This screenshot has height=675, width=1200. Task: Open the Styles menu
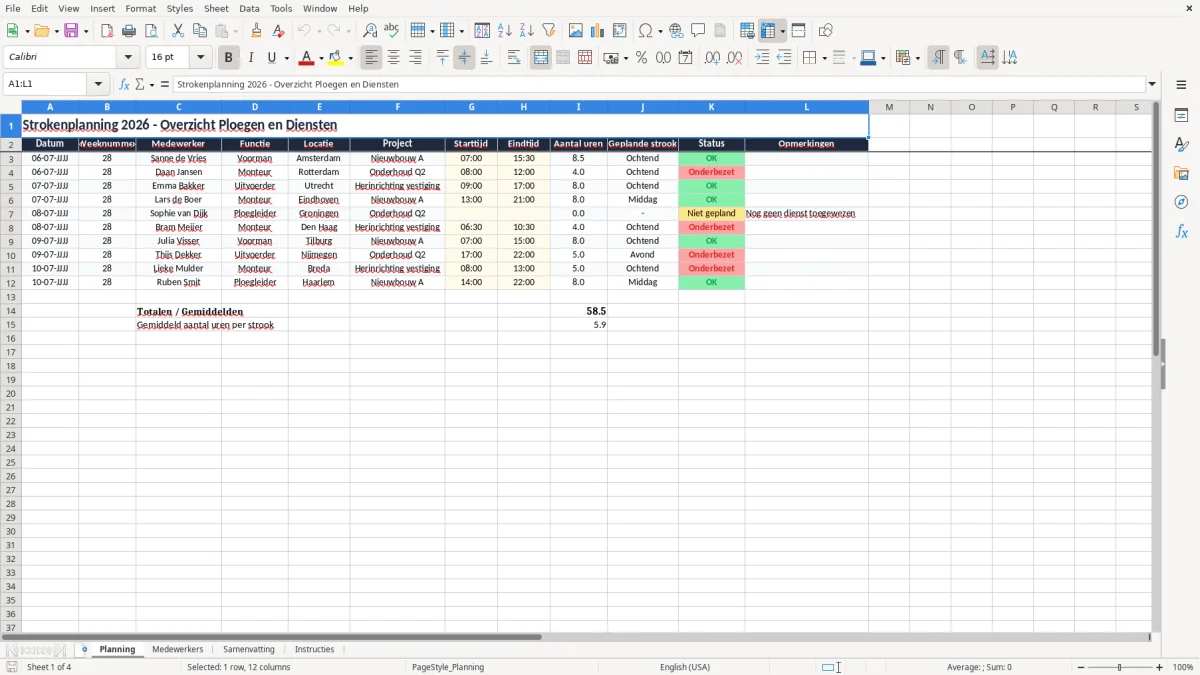[180, 8]
